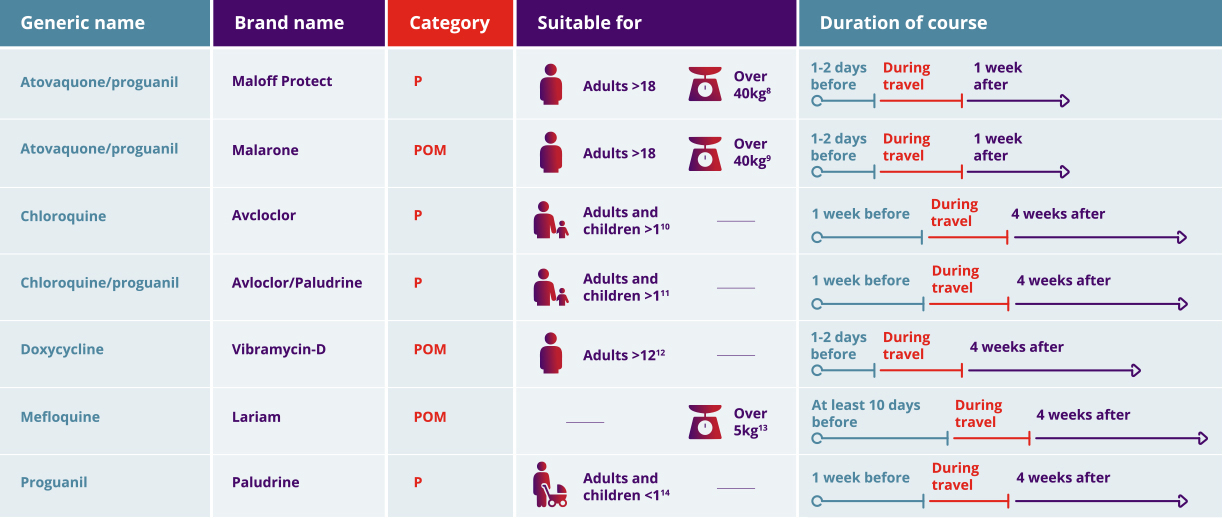Image resolution: width=1222 pixels, height=518 pixels.
Task: Click the Mefloquine generic name
Action: click(x=60, y=417)
